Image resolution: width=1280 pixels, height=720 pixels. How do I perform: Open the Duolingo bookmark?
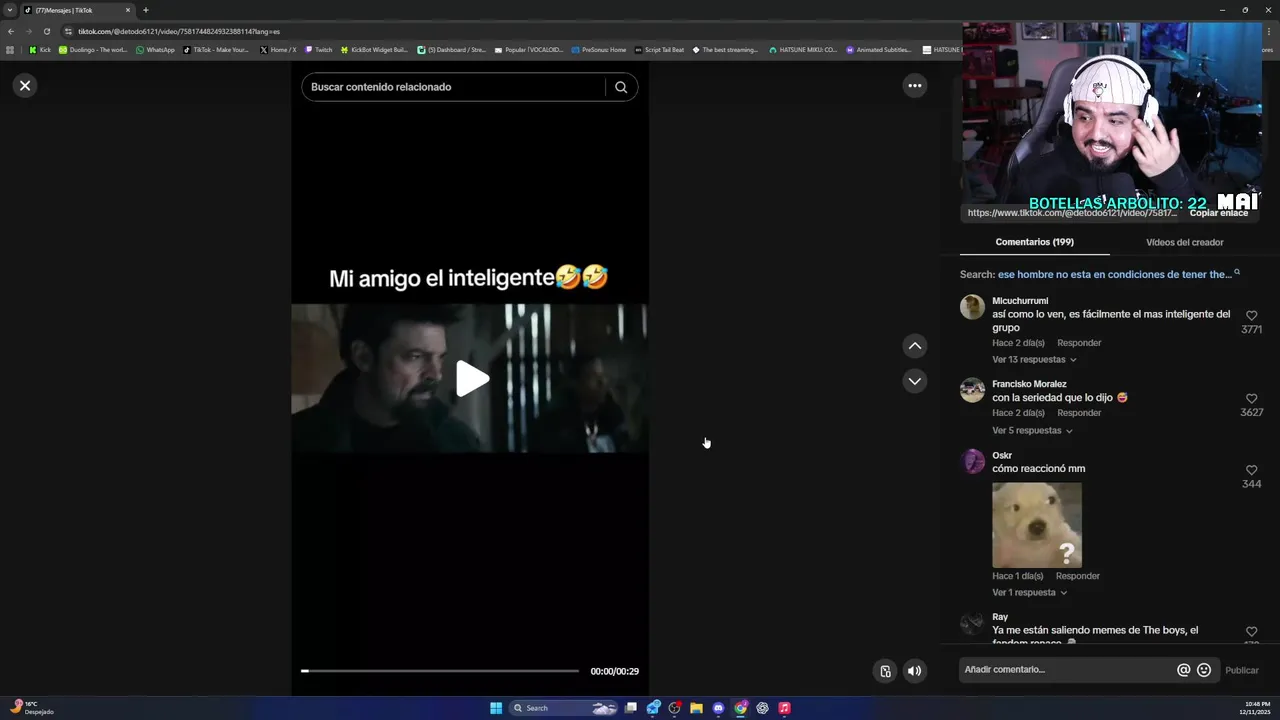click(x=93, y=50)
